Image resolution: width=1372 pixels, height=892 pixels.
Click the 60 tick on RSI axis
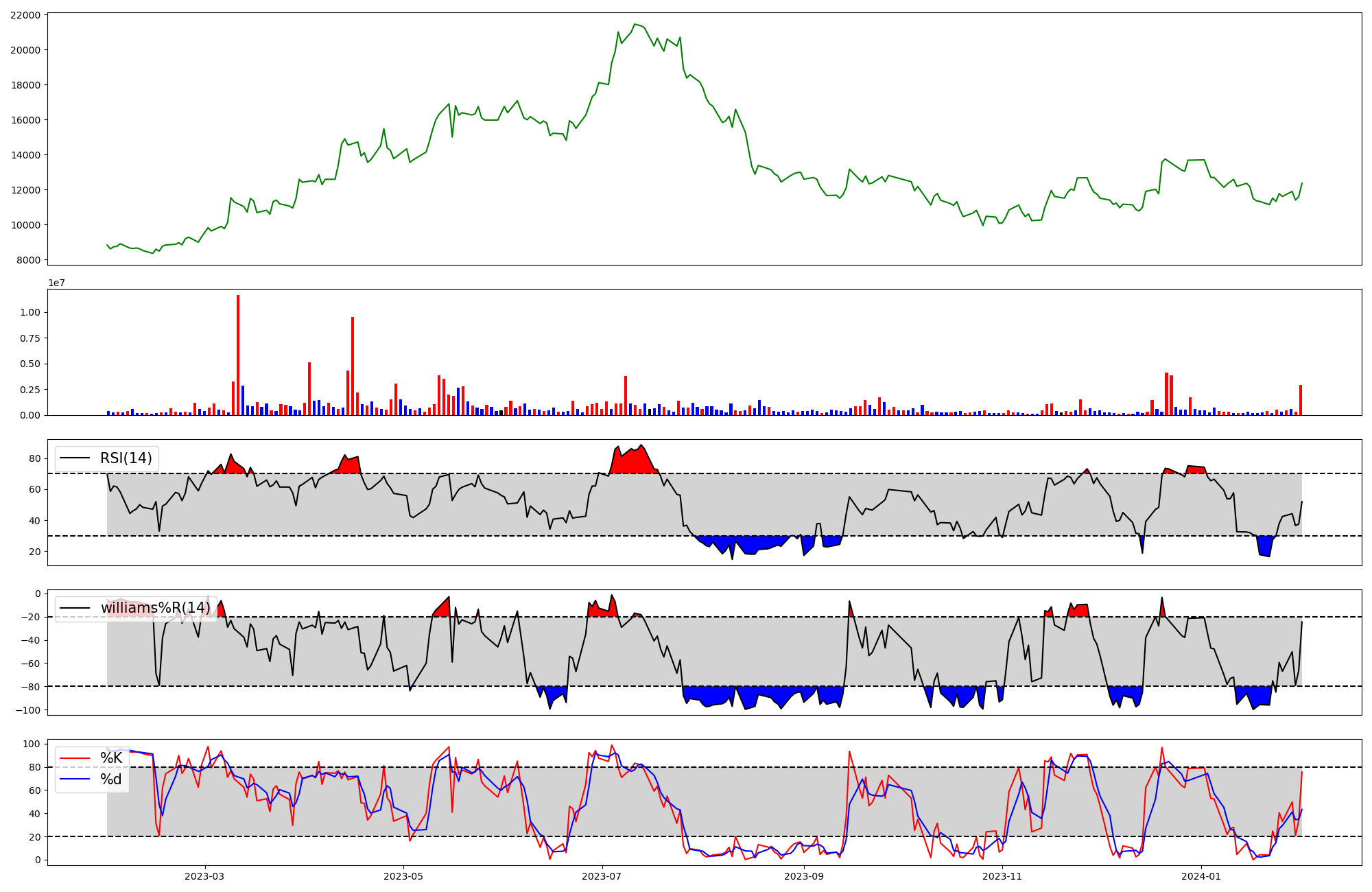[34, 489]
